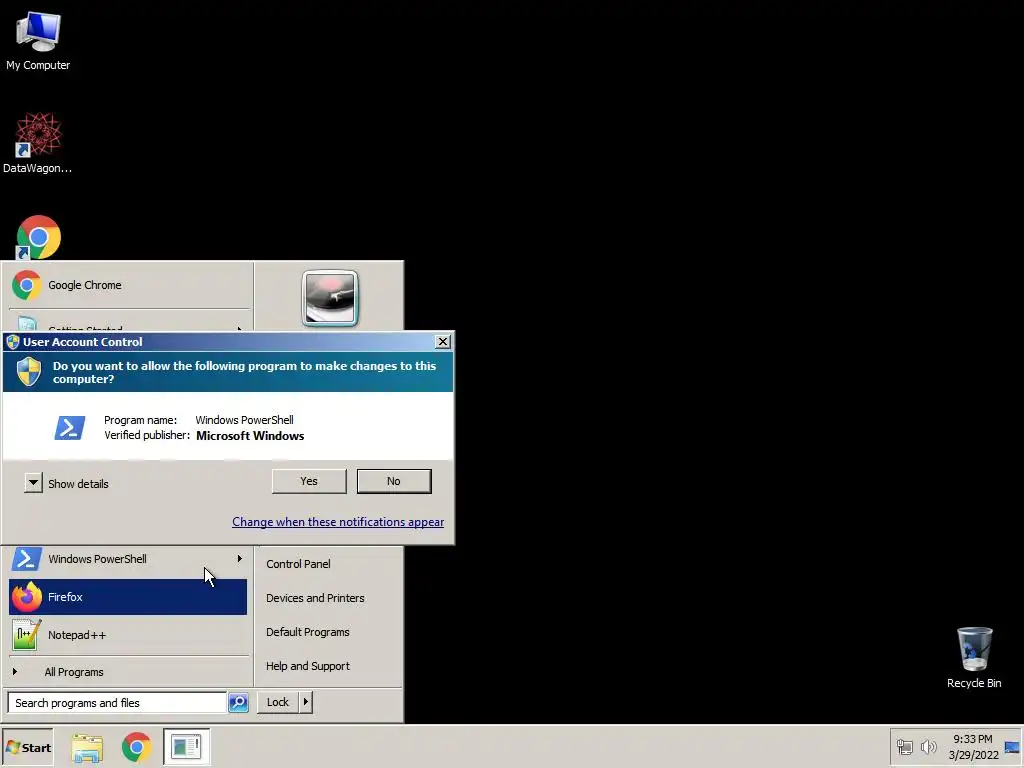1024x768 pixels.
Task: Open the shutdown options arrow beside Lock
Action: (306, 702)
